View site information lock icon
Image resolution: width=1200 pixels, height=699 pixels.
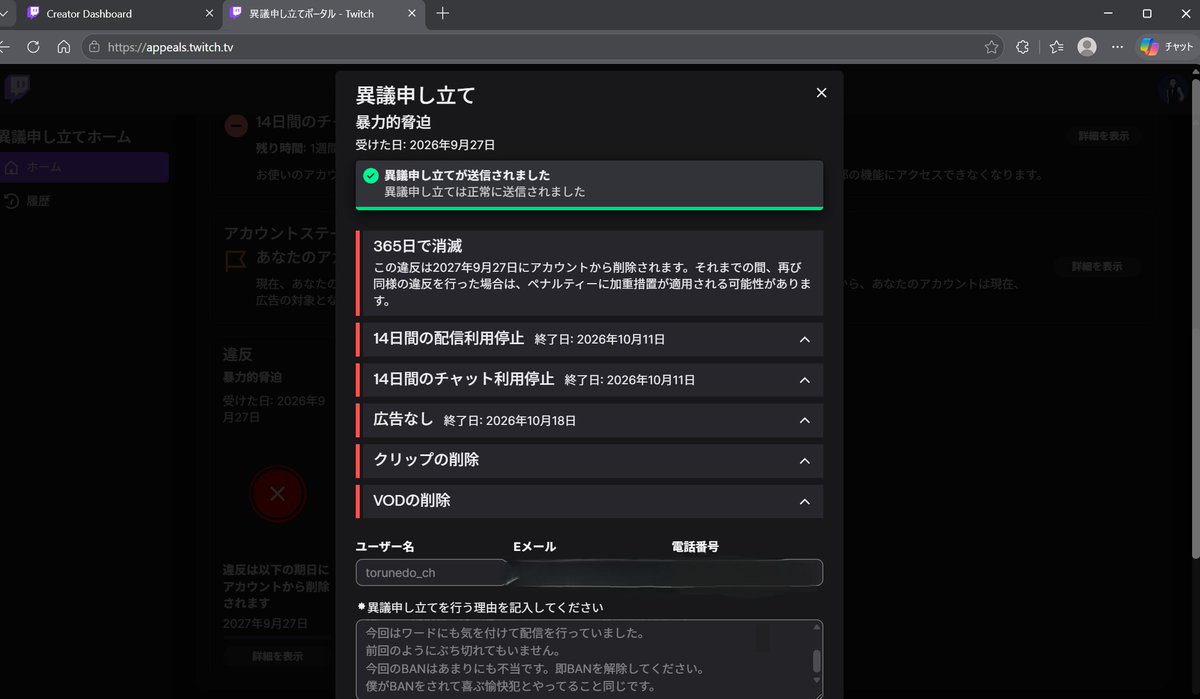(94, 47)
